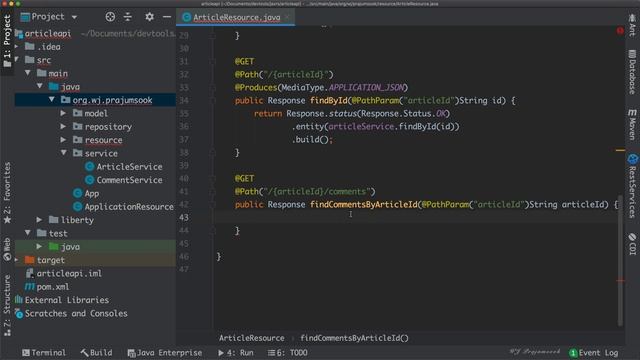
Task: Open the RestServices tool window
Action: (x=632, y=186)
